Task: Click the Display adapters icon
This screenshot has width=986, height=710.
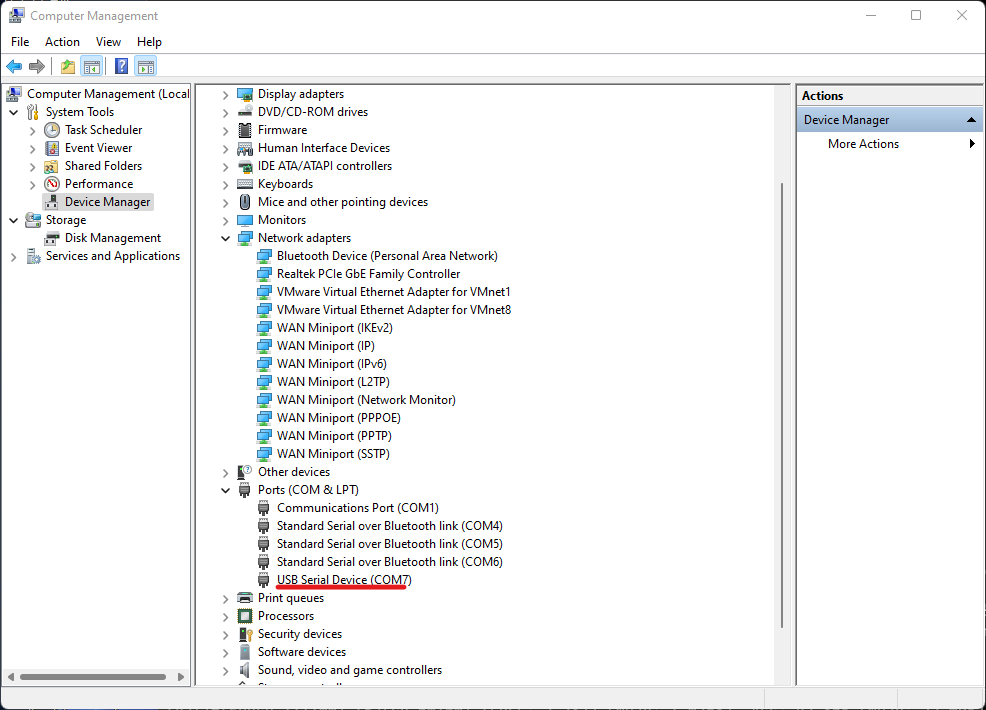Action: coord(245,94)
